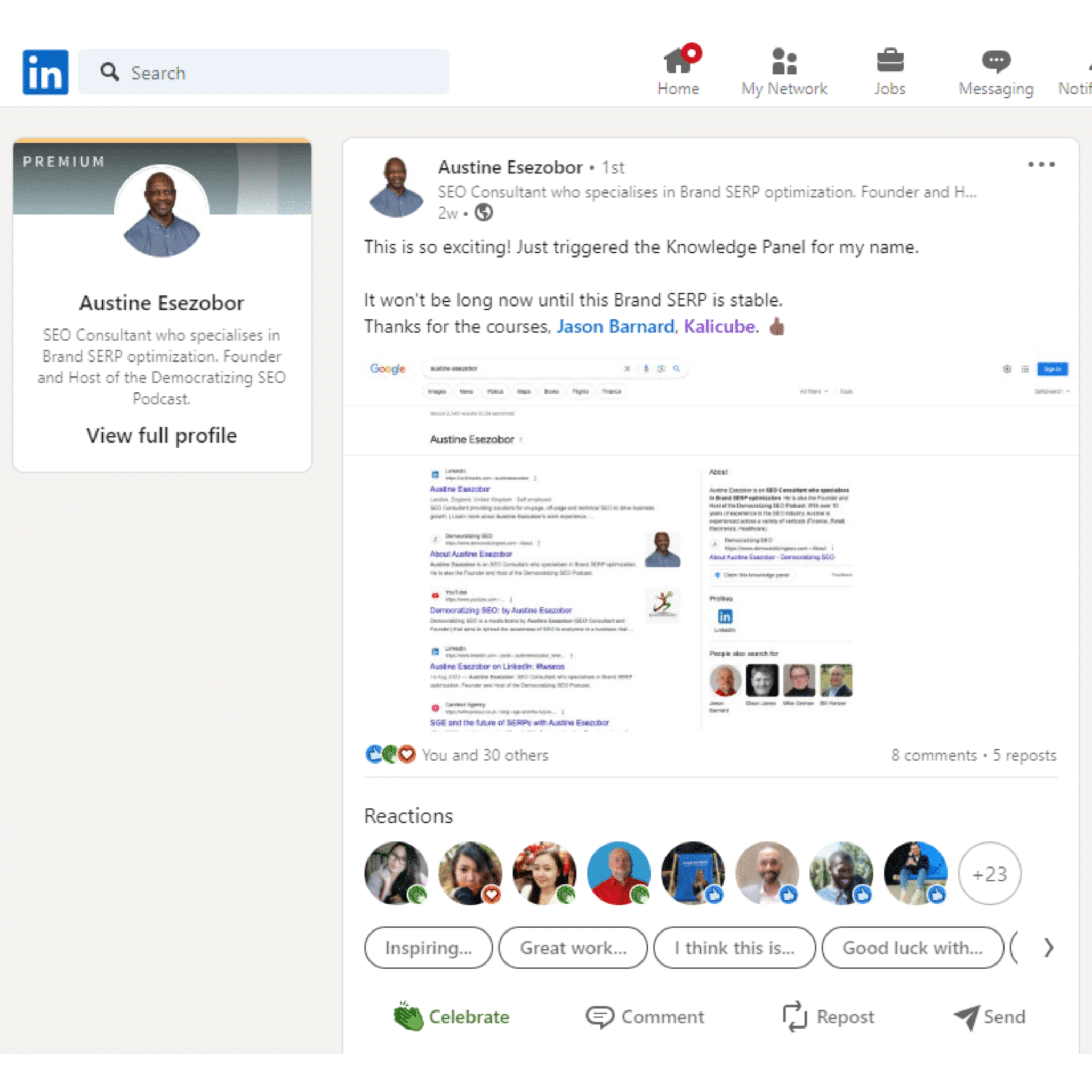Focus the Search input field
1092x1092 pixels.
pos(263,72)
